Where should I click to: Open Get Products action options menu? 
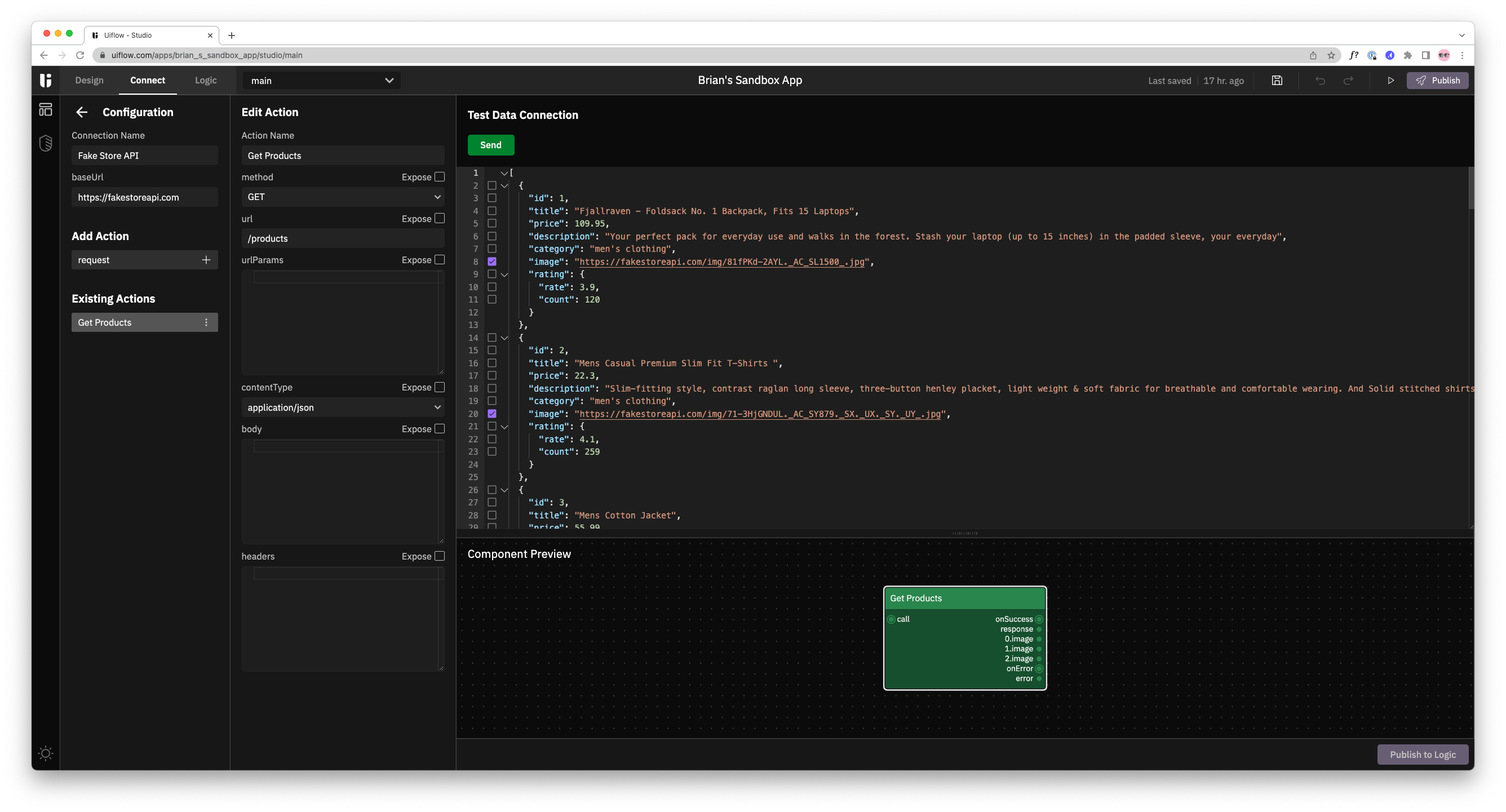coord(206,322)
